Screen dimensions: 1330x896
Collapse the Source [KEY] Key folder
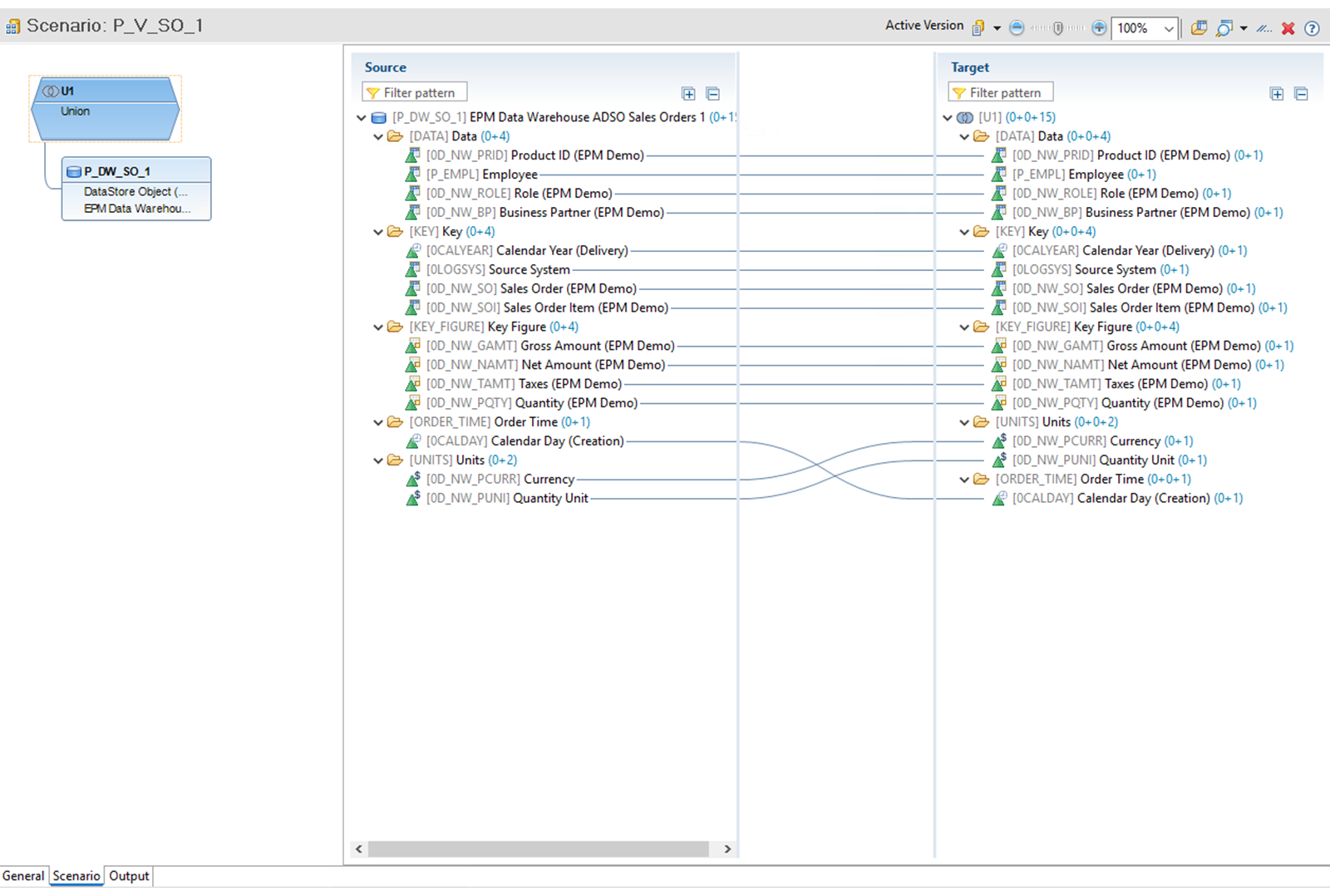pos(378,233)
